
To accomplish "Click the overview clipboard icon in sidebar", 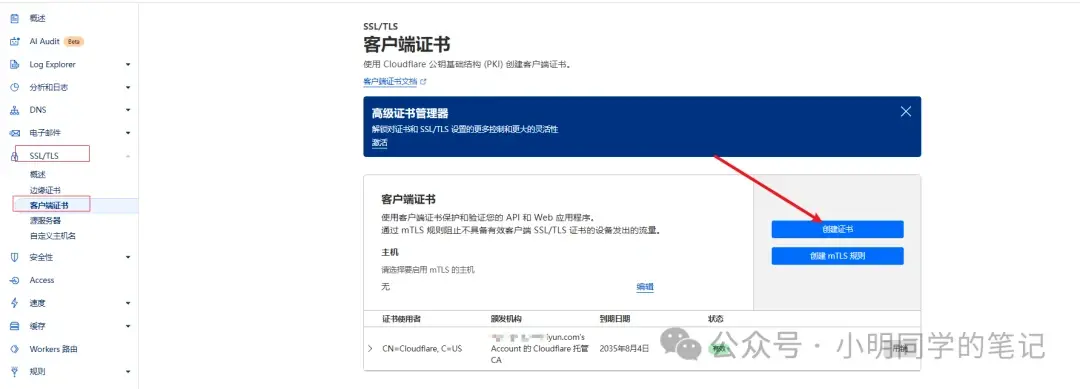I will point(14,19).
